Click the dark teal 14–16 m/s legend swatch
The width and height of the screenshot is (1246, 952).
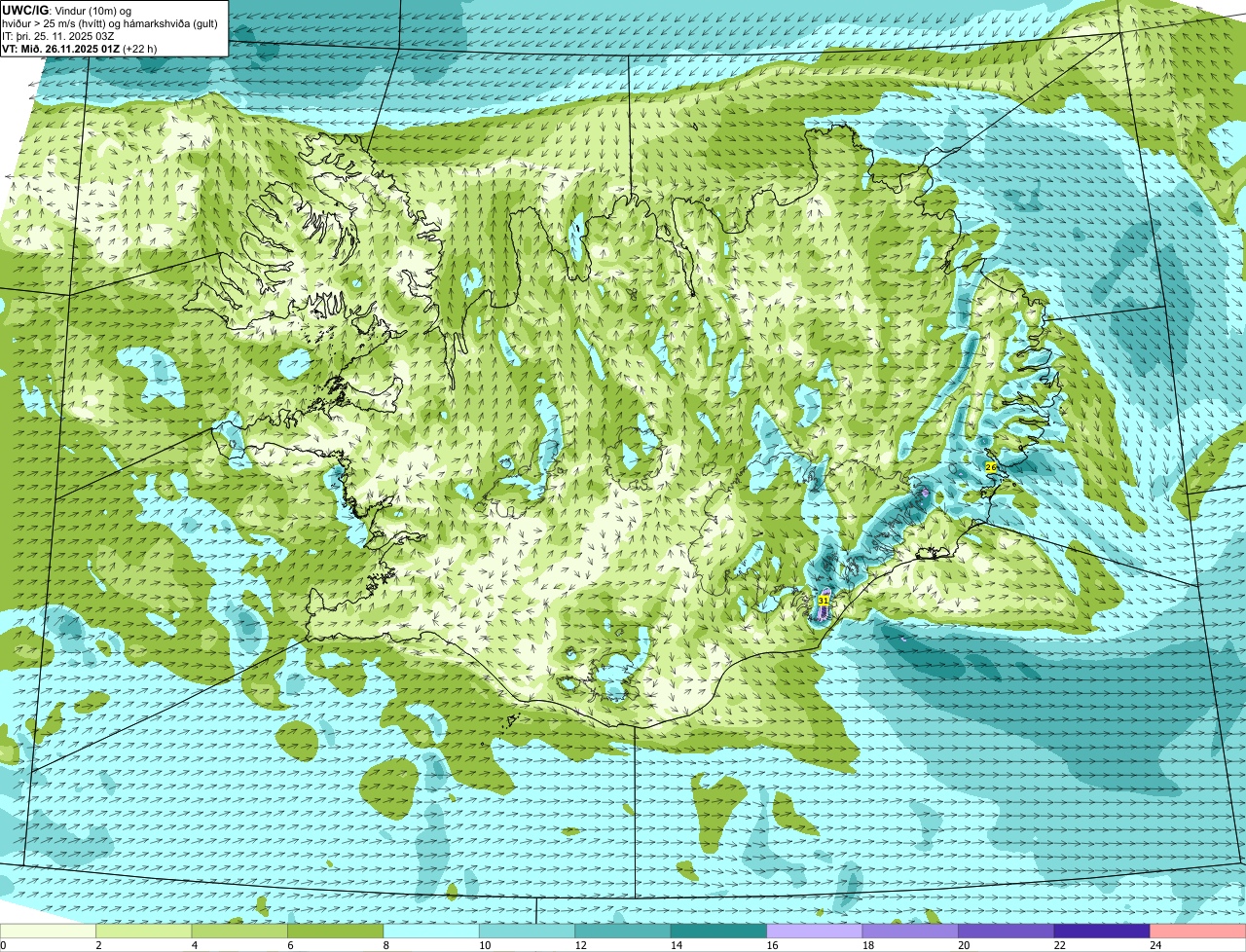click(x=719, y=931)
